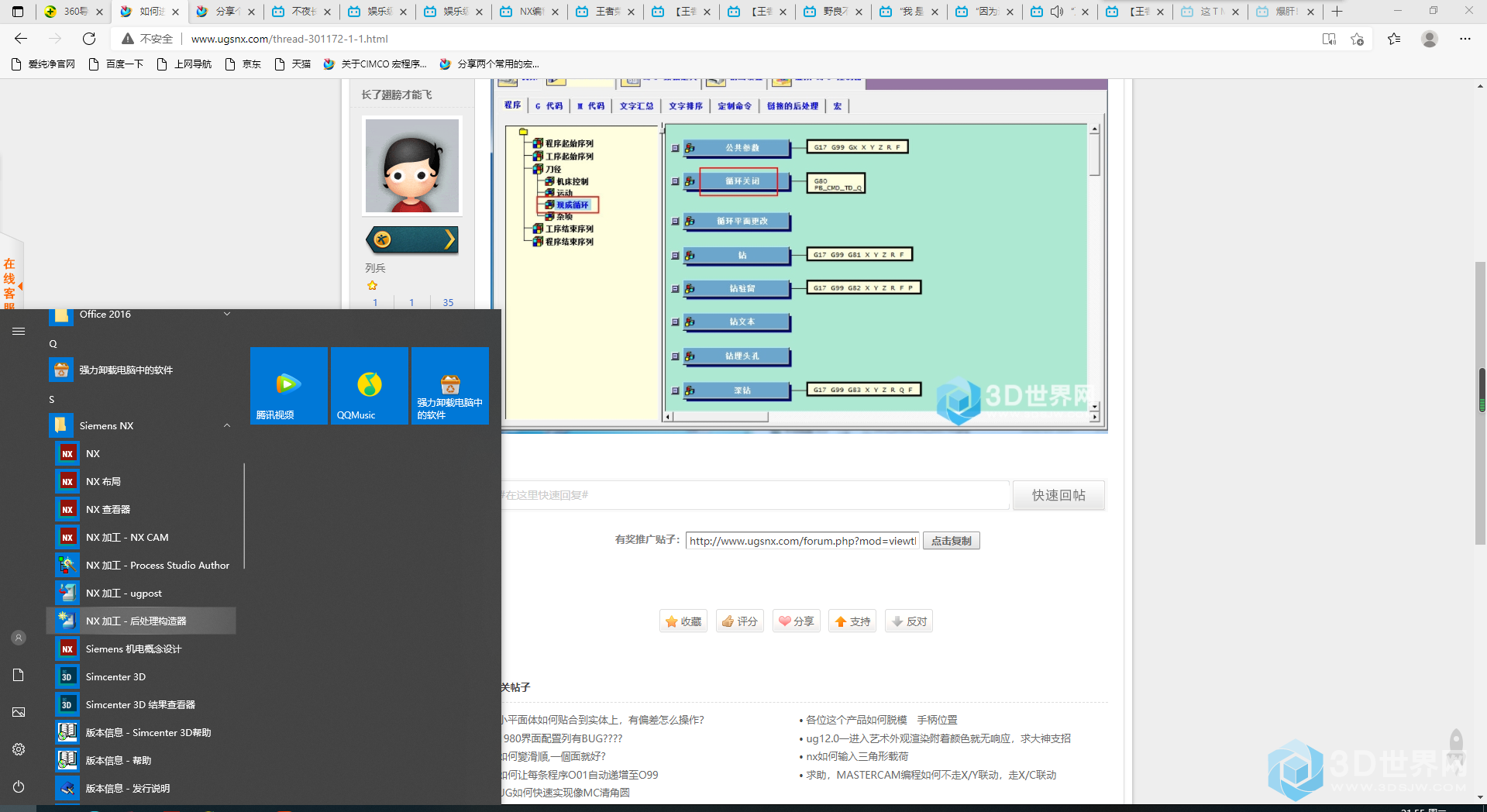This screenshot has width=1487, height=812.
Task: Select 现成循环 tree item
Action: [x=572, y=205]
